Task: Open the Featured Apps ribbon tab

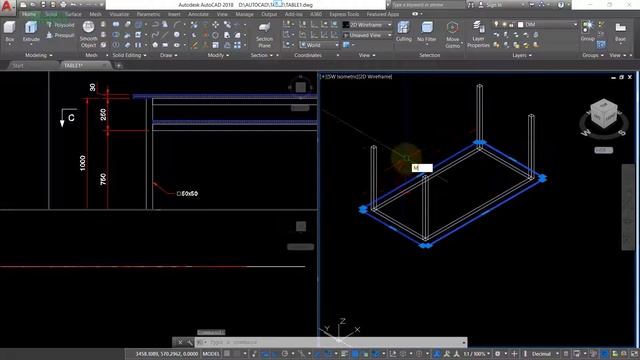Action: pyautogui.click(x=382, y=14)
